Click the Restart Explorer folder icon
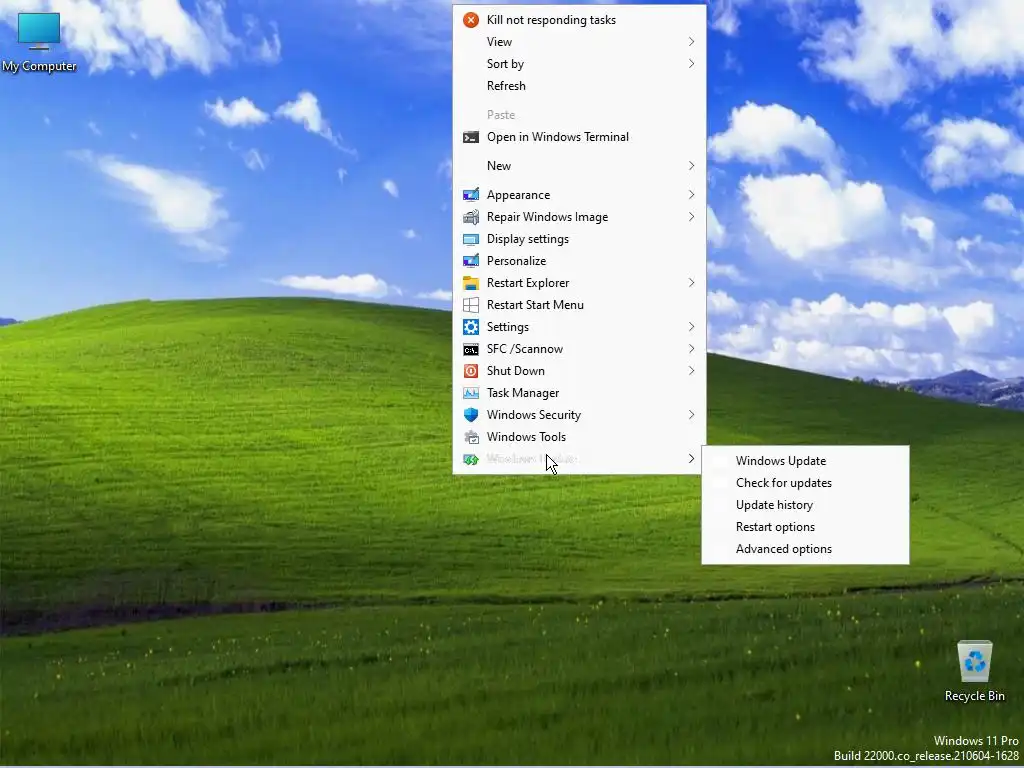 (471, 283)
